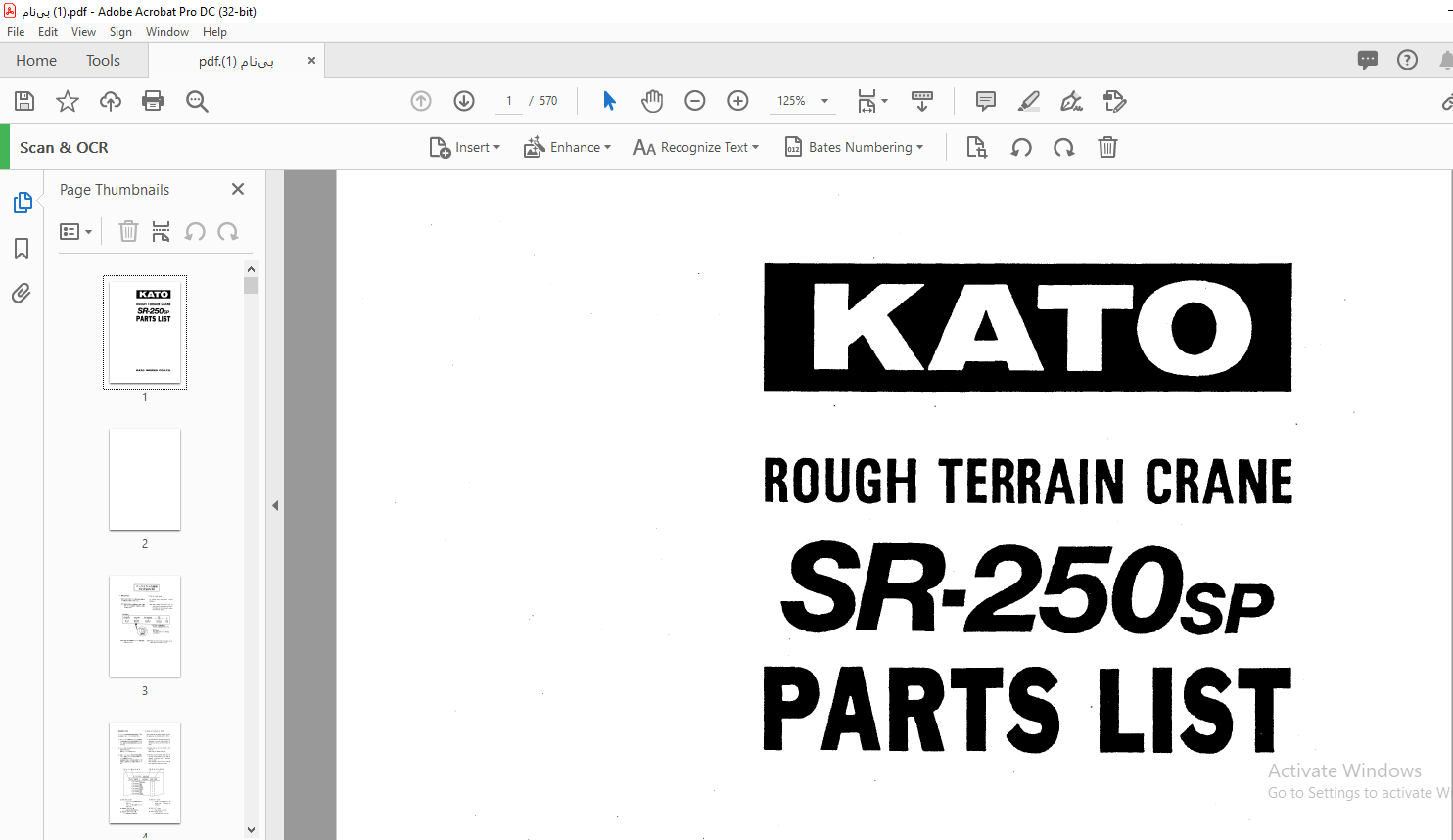Open the Fill & Sign pen tool

tap(1072, 101)
